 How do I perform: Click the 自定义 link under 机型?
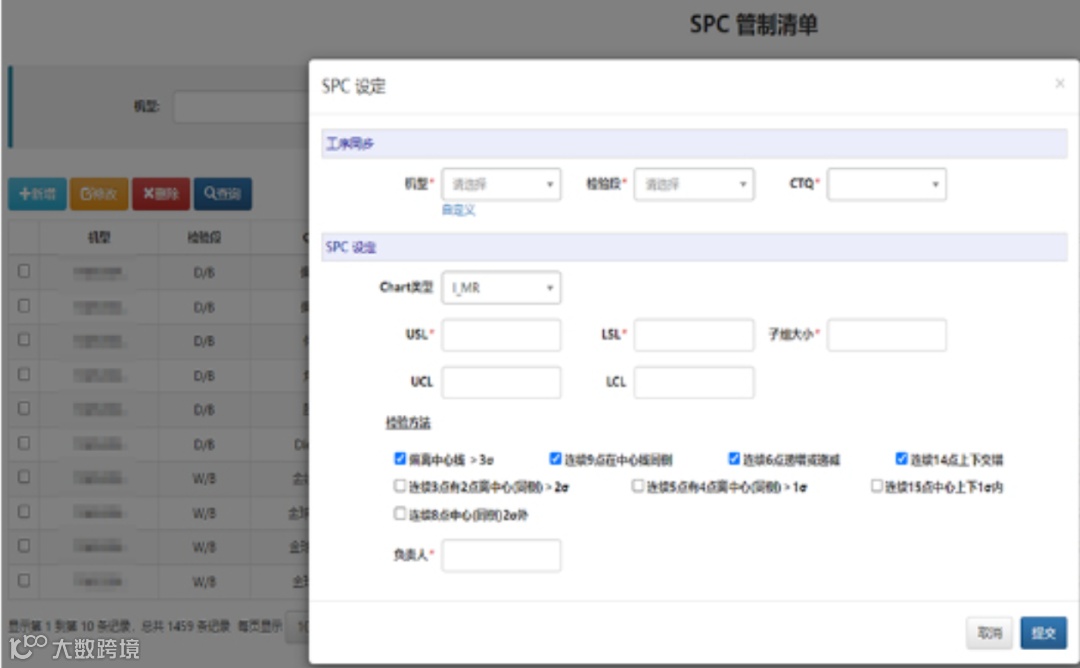coord(459,210)
